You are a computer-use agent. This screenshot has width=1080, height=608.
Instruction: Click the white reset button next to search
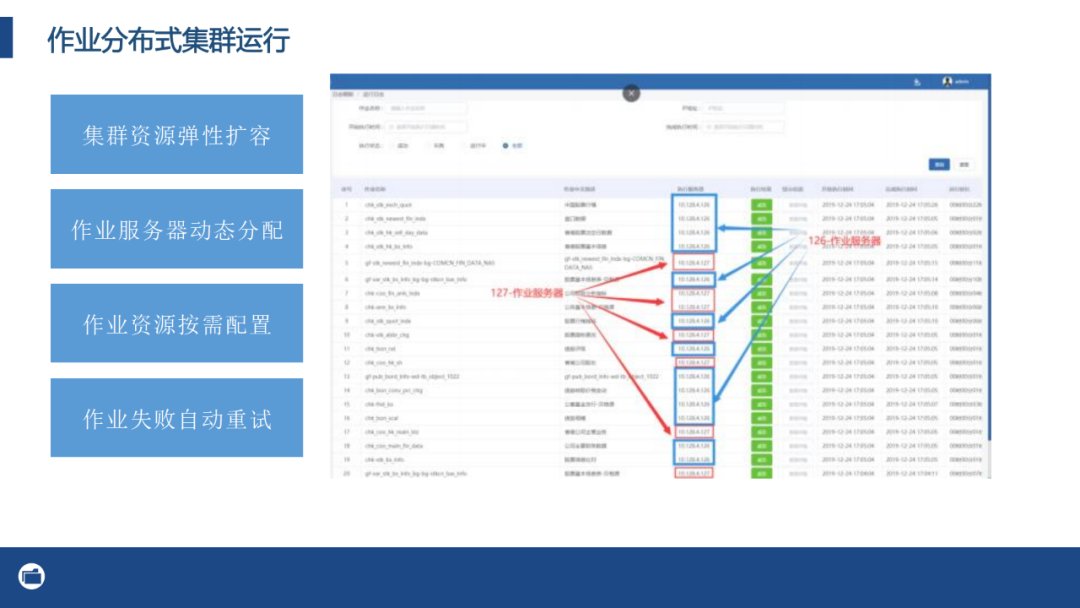(964, 165)
